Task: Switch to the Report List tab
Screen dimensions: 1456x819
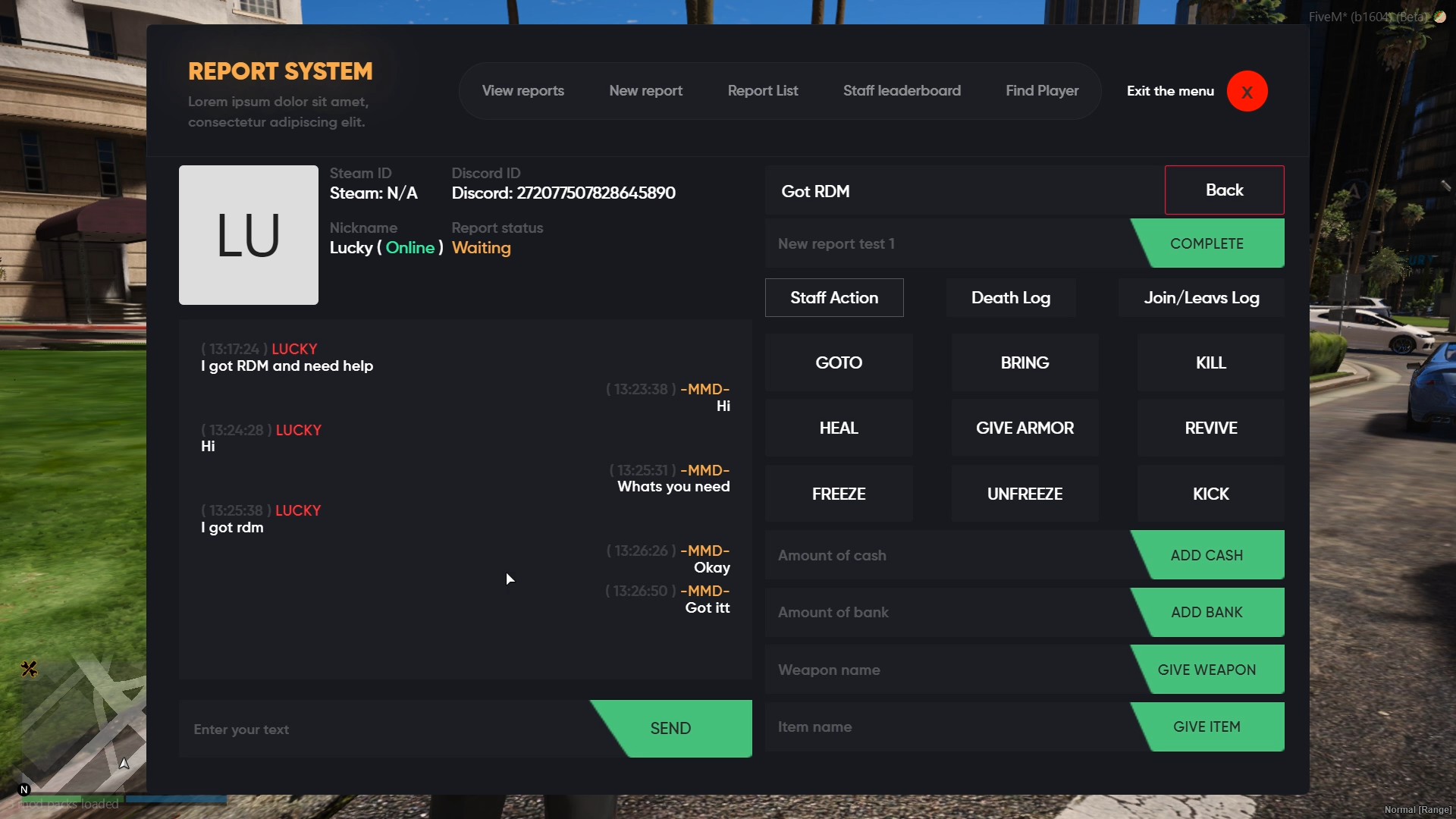Action: click(762, 90)
